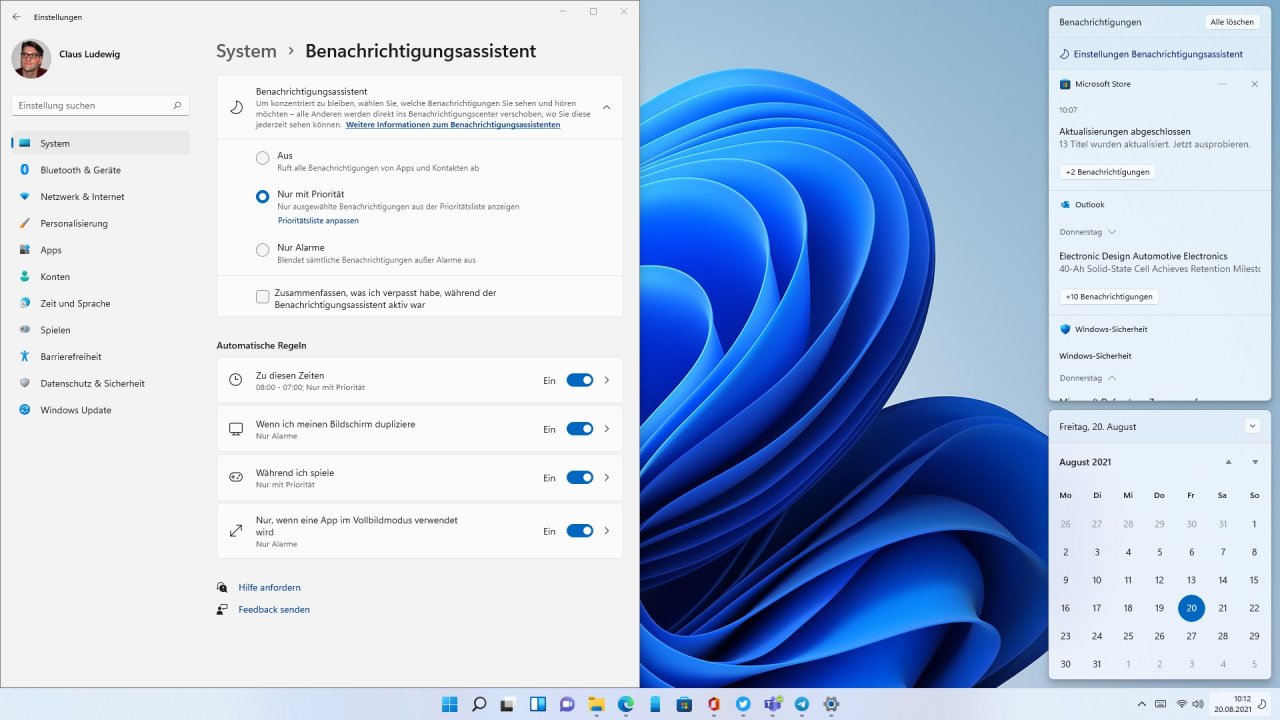Collapse the Benachrichtigungsassistent section chevron
The width and height of the screenshot is (1280, 720).
[606, 107]
